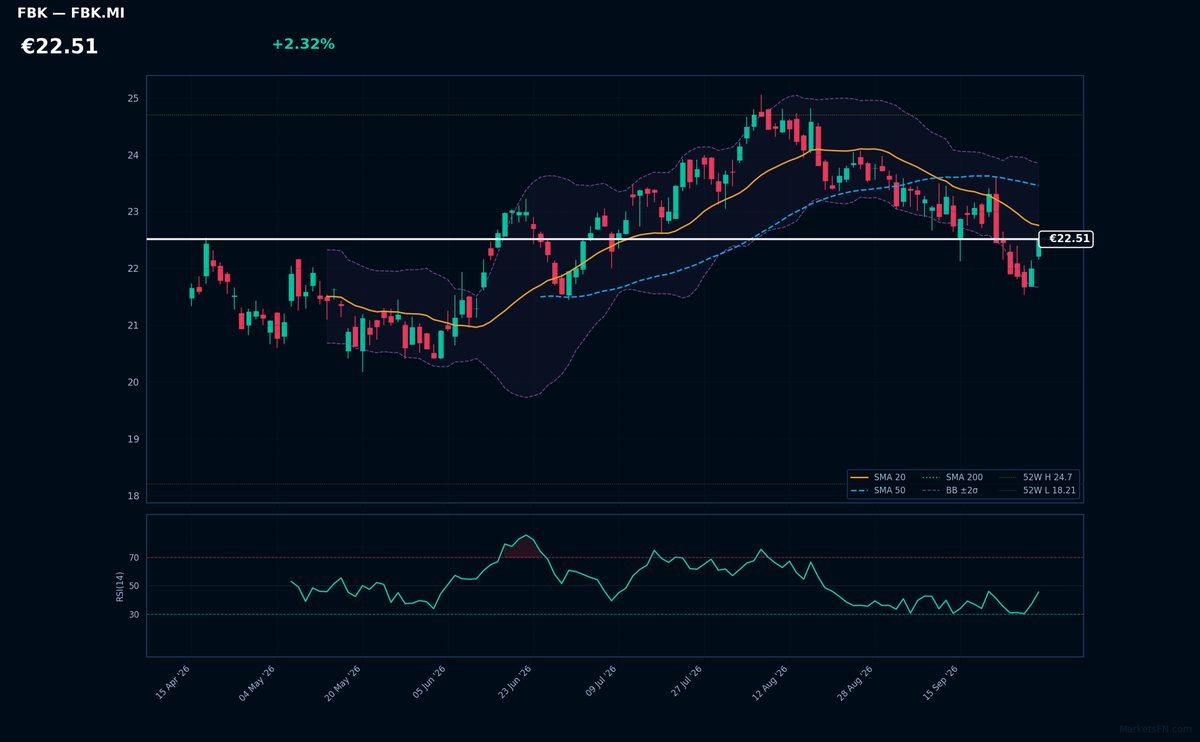
Task: Select SMA 50 legend entry
Action: click(x=879, y=491)
